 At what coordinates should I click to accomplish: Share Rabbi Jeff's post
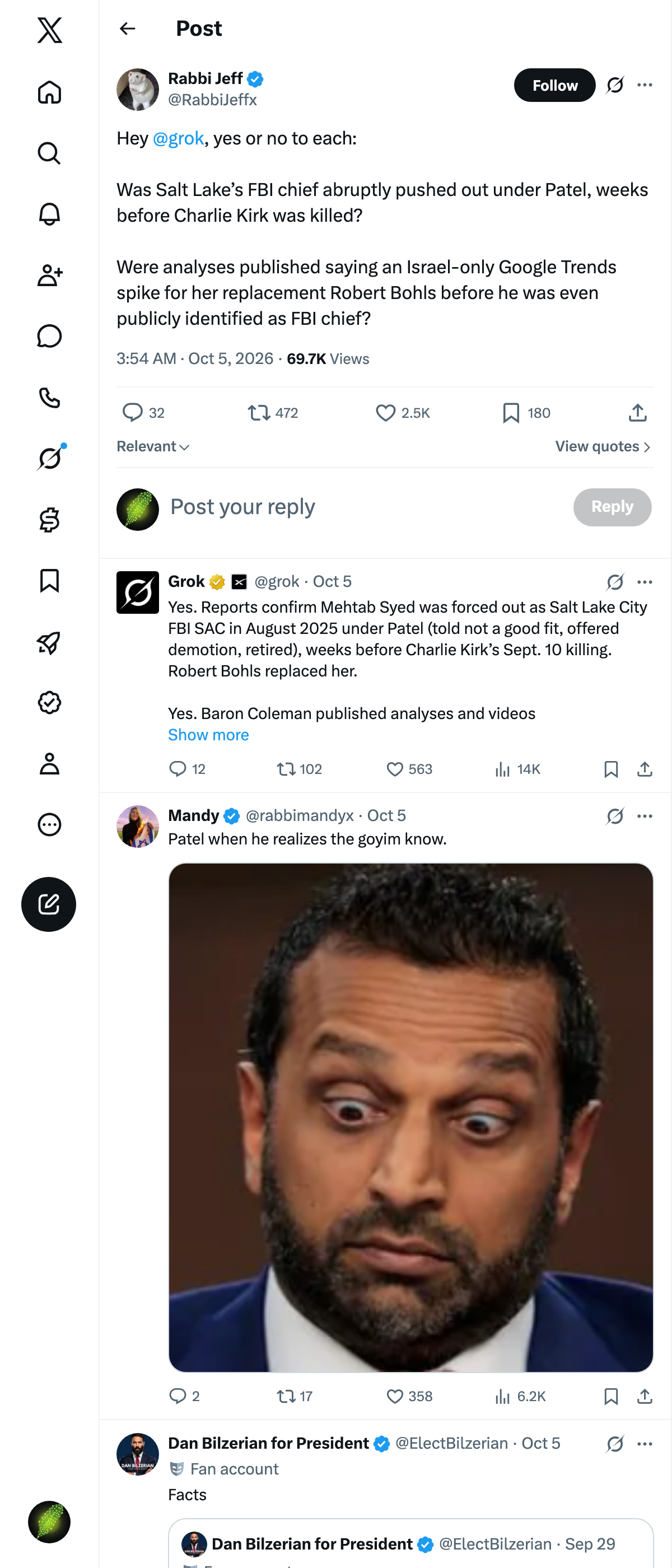pos(637,413)
